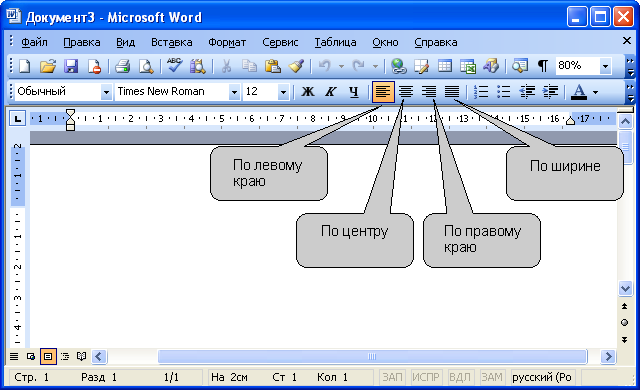Redo action arrow icon
640x390 pixels.
tap(358, 66)
